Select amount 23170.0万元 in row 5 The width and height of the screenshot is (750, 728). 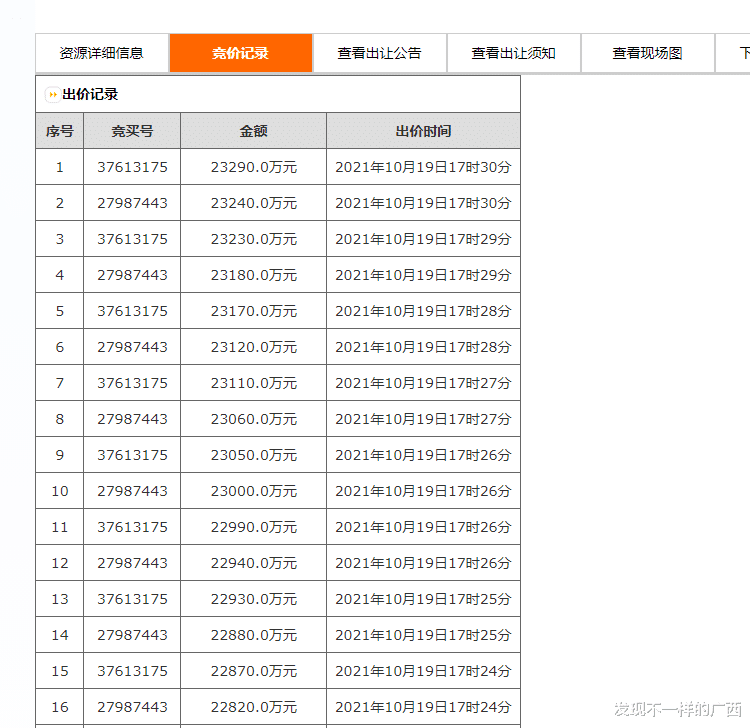[x=254, y=311]
